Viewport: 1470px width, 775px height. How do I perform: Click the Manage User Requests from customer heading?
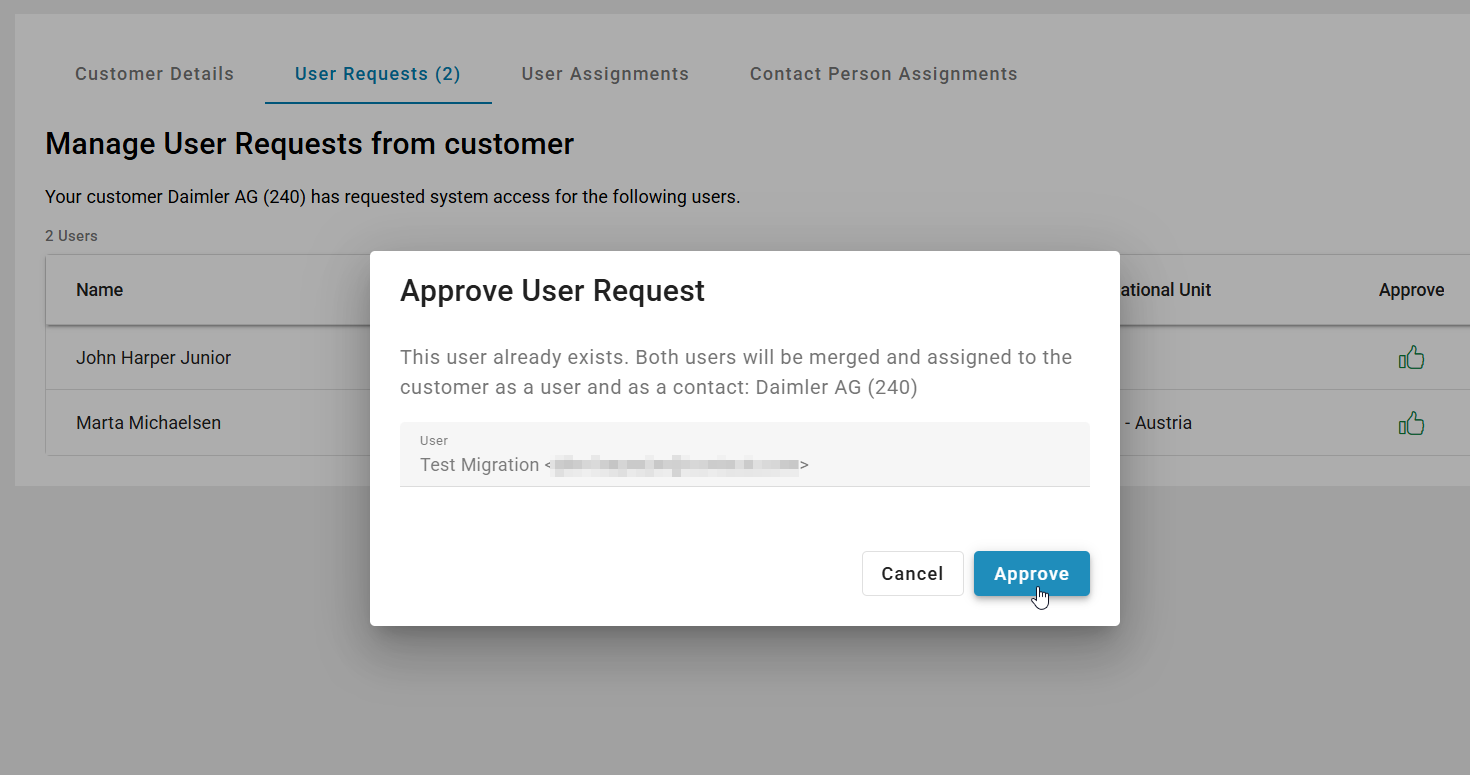tap(309, 144)
